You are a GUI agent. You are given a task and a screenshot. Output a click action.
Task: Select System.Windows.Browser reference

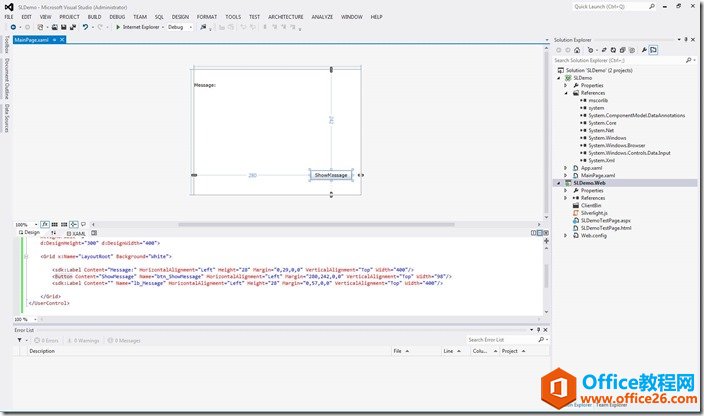616,145
